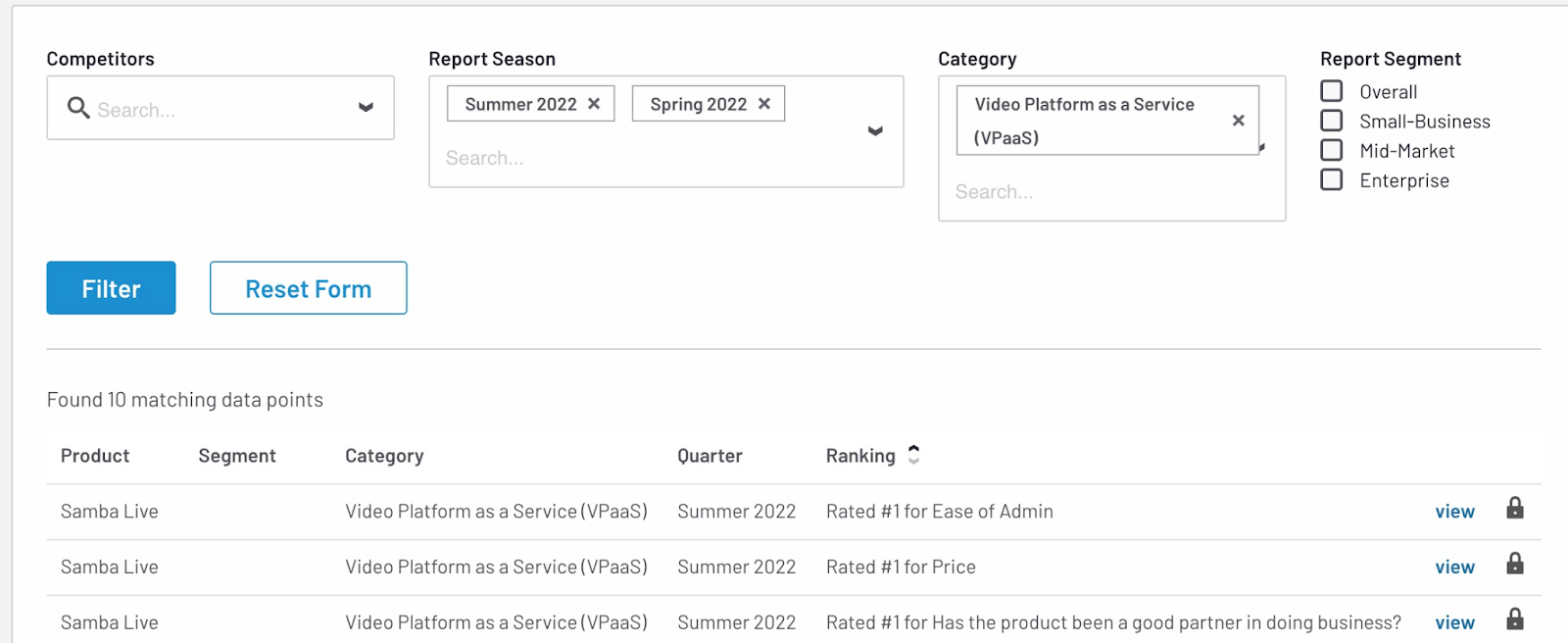Click the magnifier icon in Competitors search

click(x=78, y=108)
